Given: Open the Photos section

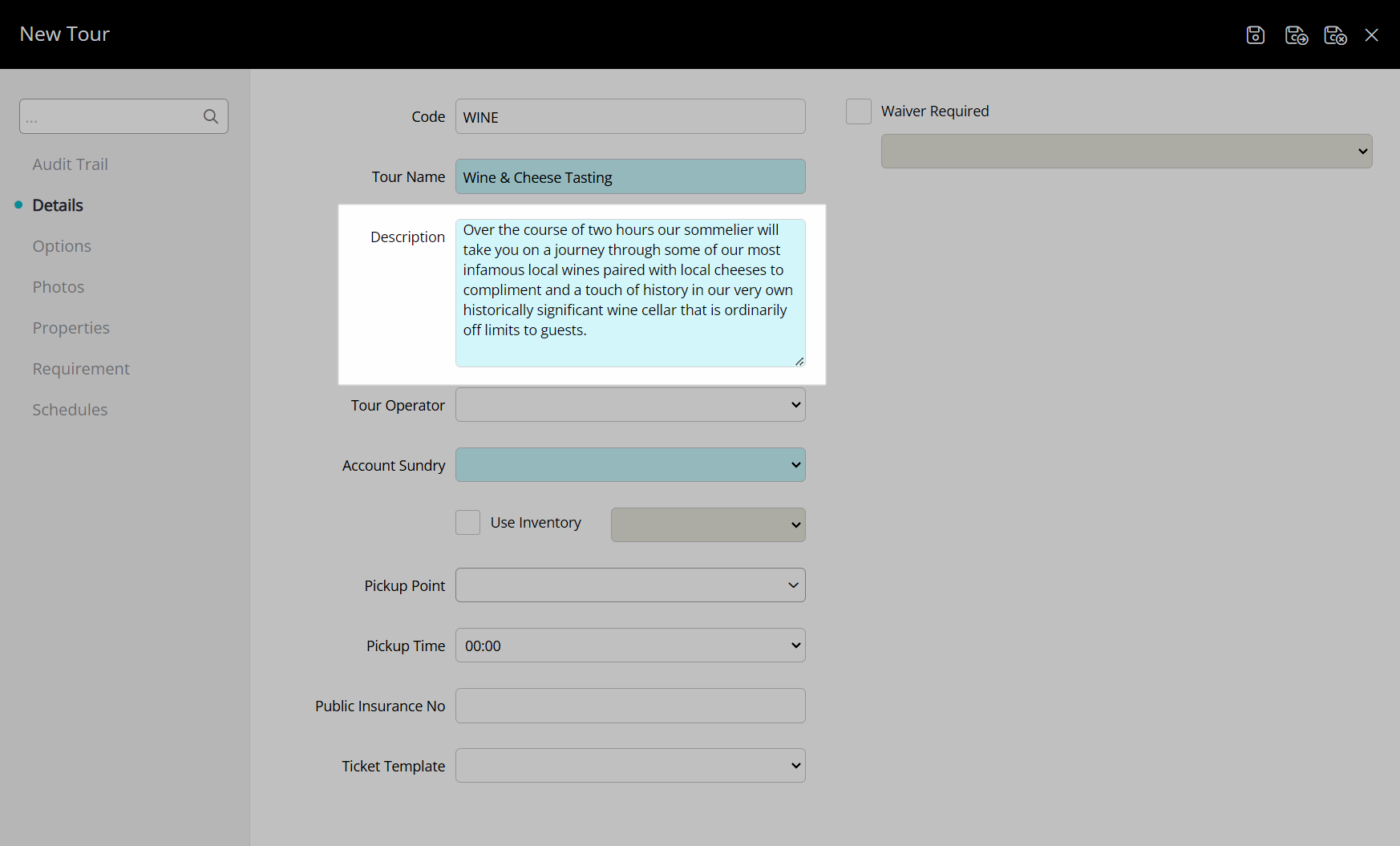Looking at the screenshot, I should (x=58, y=286).
